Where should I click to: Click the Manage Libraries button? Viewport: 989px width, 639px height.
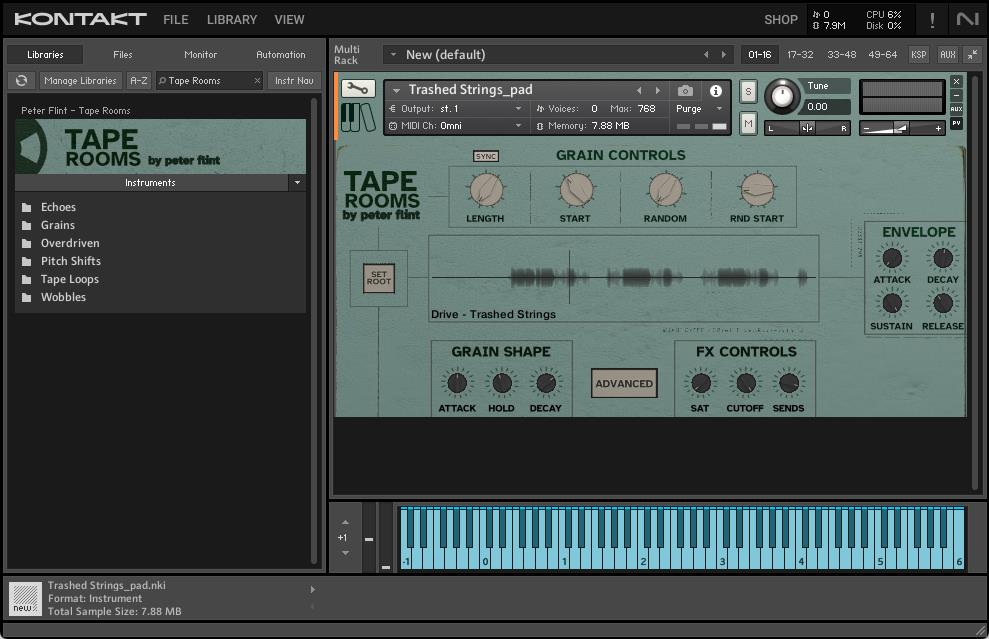(x=81, y=81)
